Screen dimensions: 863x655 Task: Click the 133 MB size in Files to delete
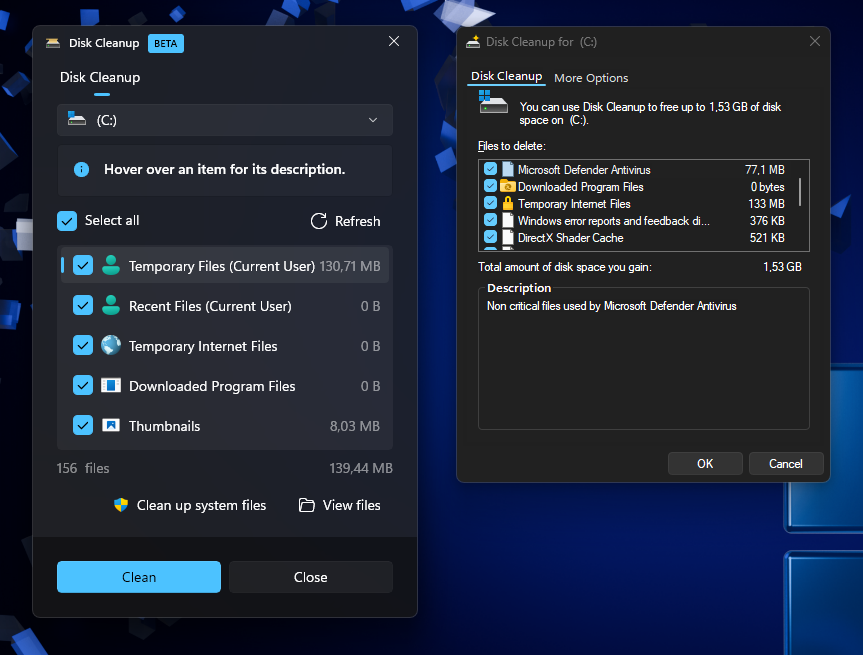tap(766, 204)
